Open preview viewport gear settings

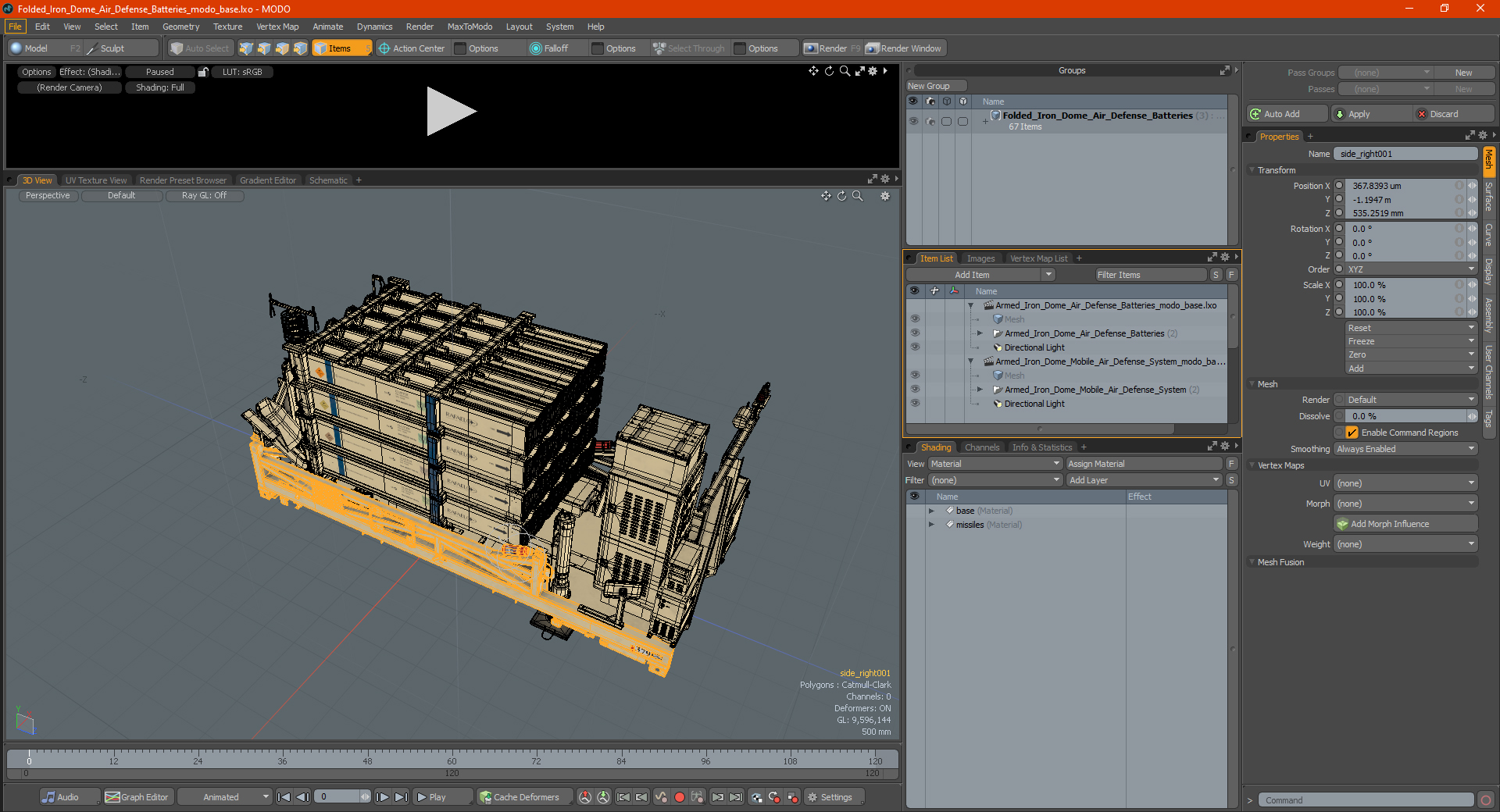pos(873,71)
